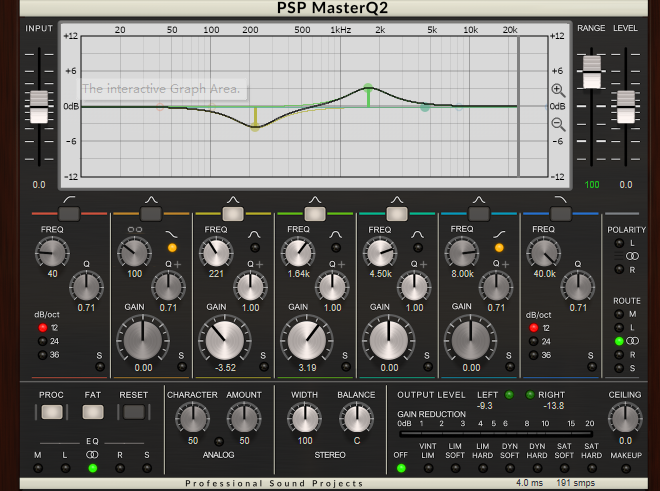Select bell shape LED on 4.50k band

pyautogui.click(x=418, y=248)
